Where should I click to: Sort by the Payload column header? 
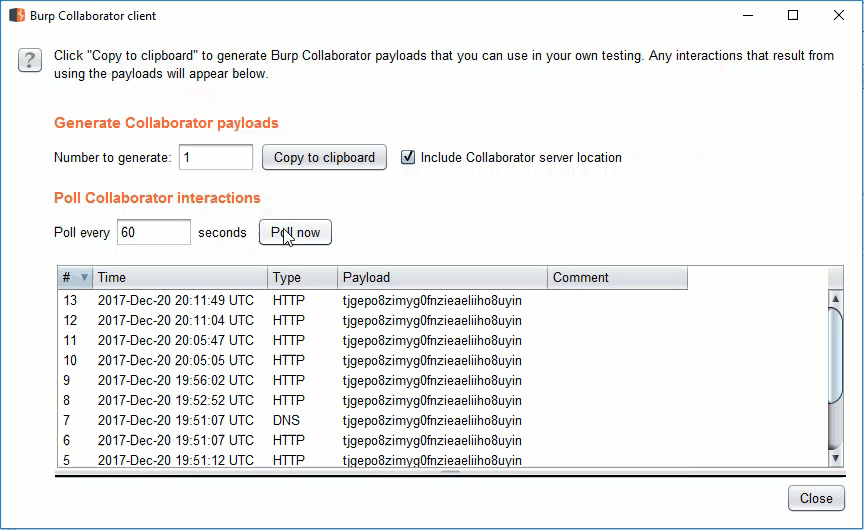pos(442,277)
